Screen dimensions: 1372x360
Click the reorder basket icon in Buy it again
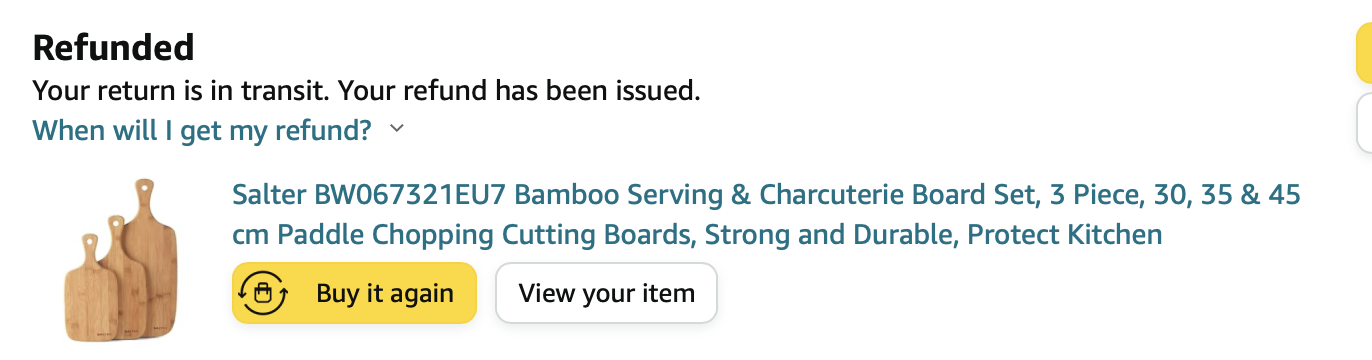(x=263, y=294)
